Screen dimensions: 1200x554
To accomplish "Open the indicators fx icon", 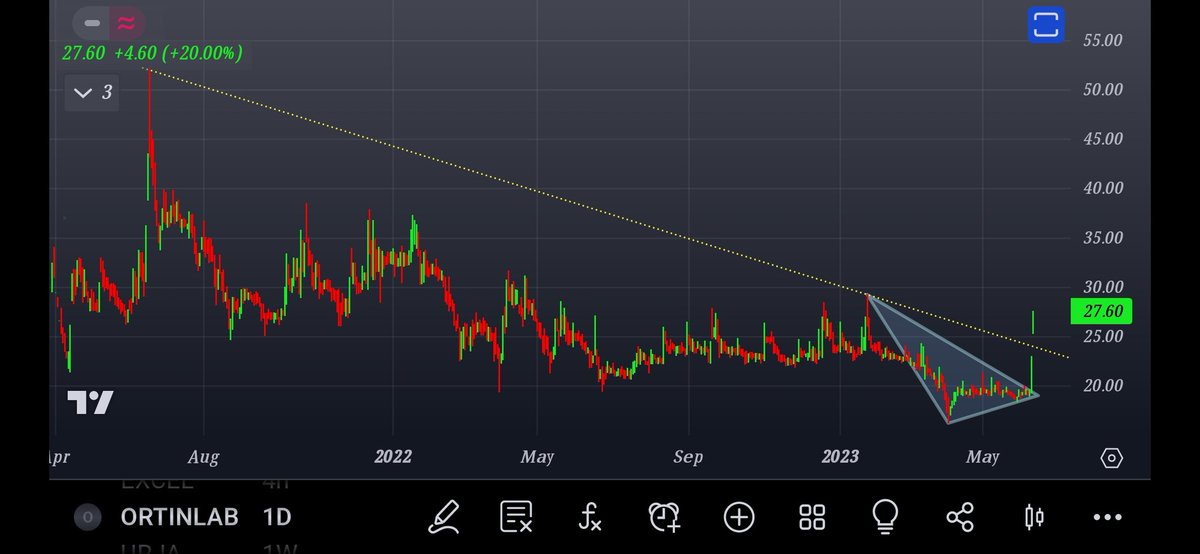I will pos(590,517).
